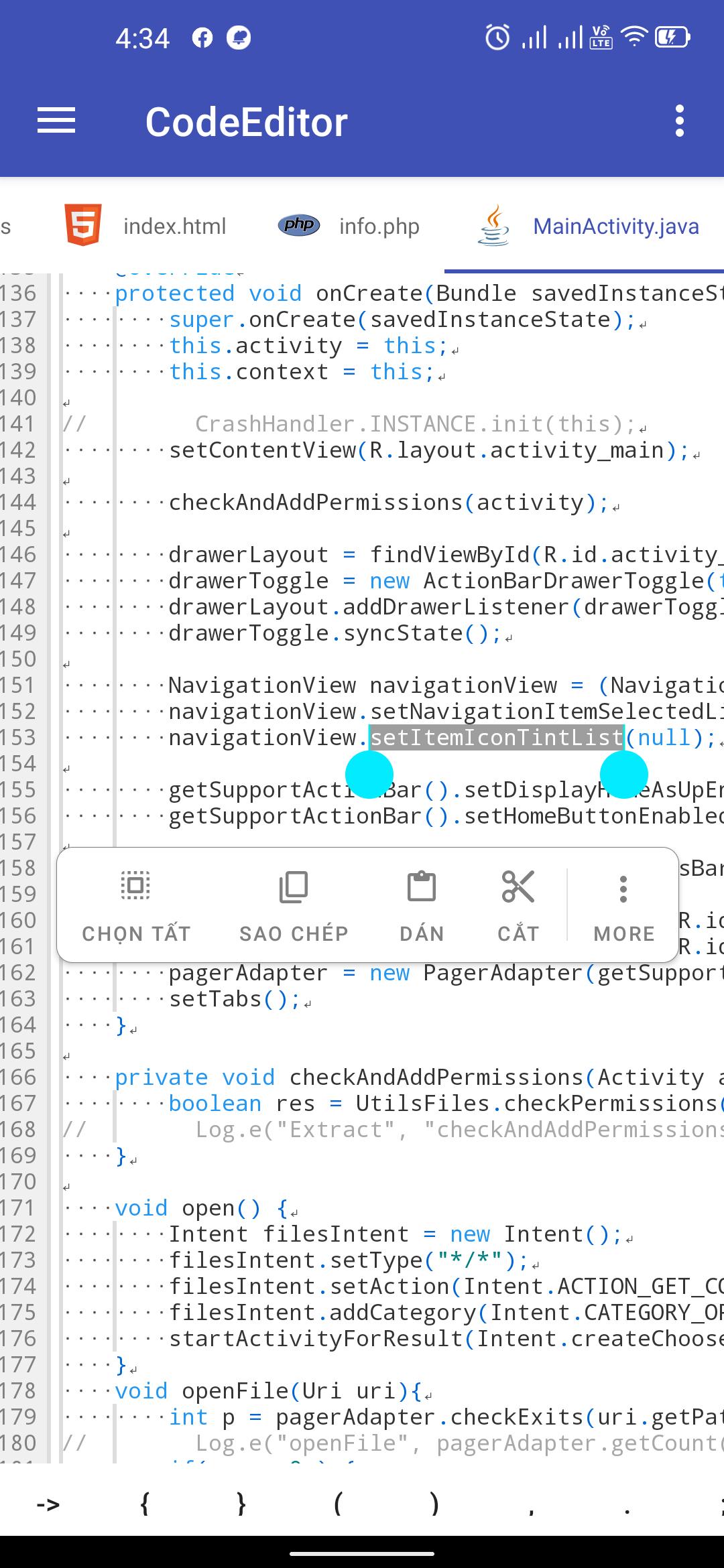Tap the Facebook notification icon in status bar

pyautogui.click(x=202, y=38)
